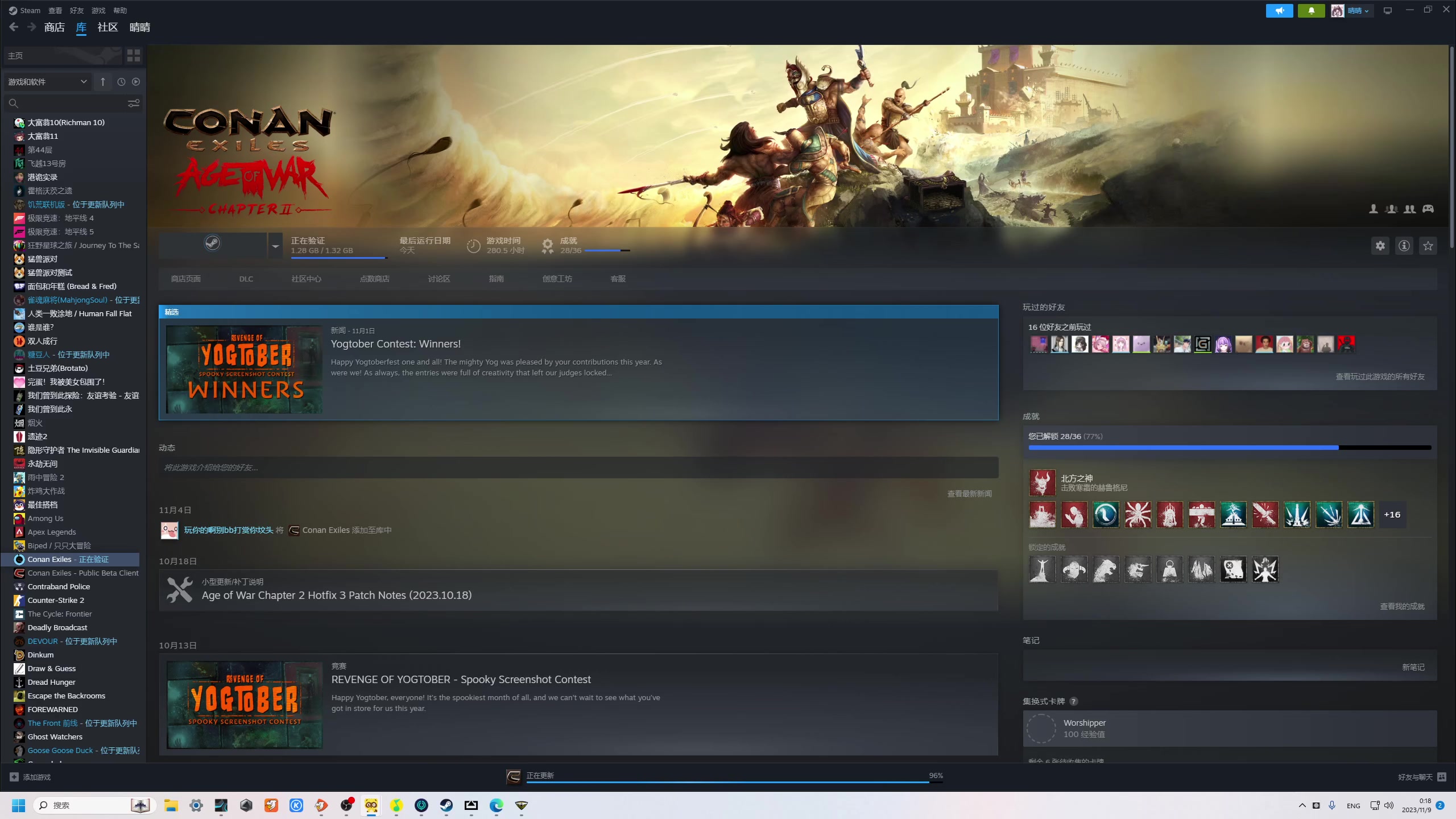Click the Windows Start button
This screenshot has height=819, width=1456.
tap(19, 805)
